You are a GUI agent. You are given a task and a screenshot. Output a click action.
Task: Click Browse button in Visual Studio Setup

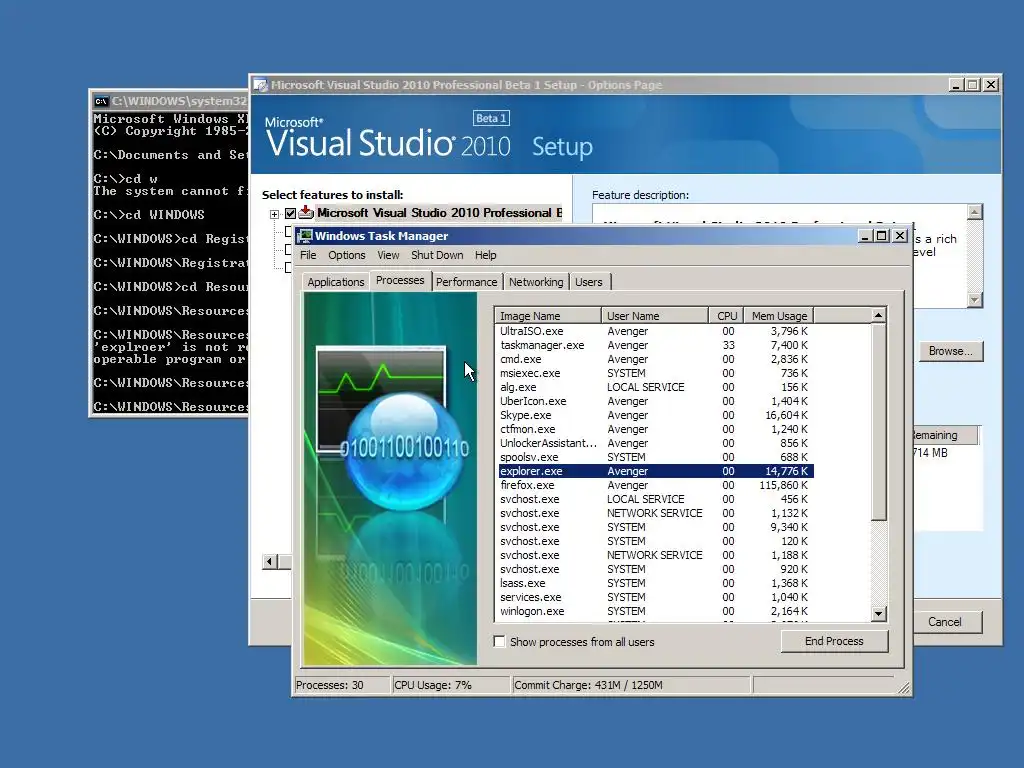pos(950,351)
